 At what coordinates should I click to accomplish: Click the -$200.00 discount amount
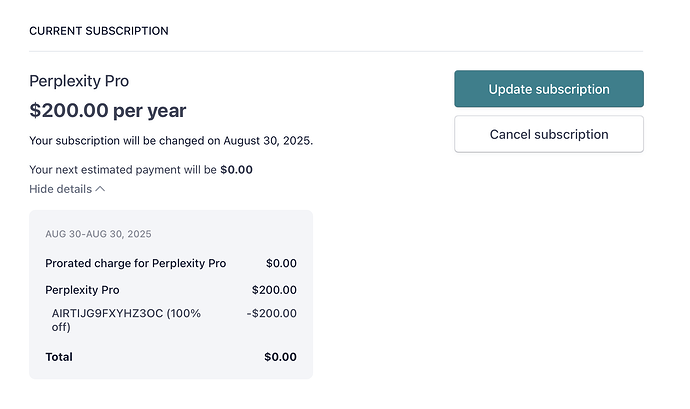[x=272, y=313]
